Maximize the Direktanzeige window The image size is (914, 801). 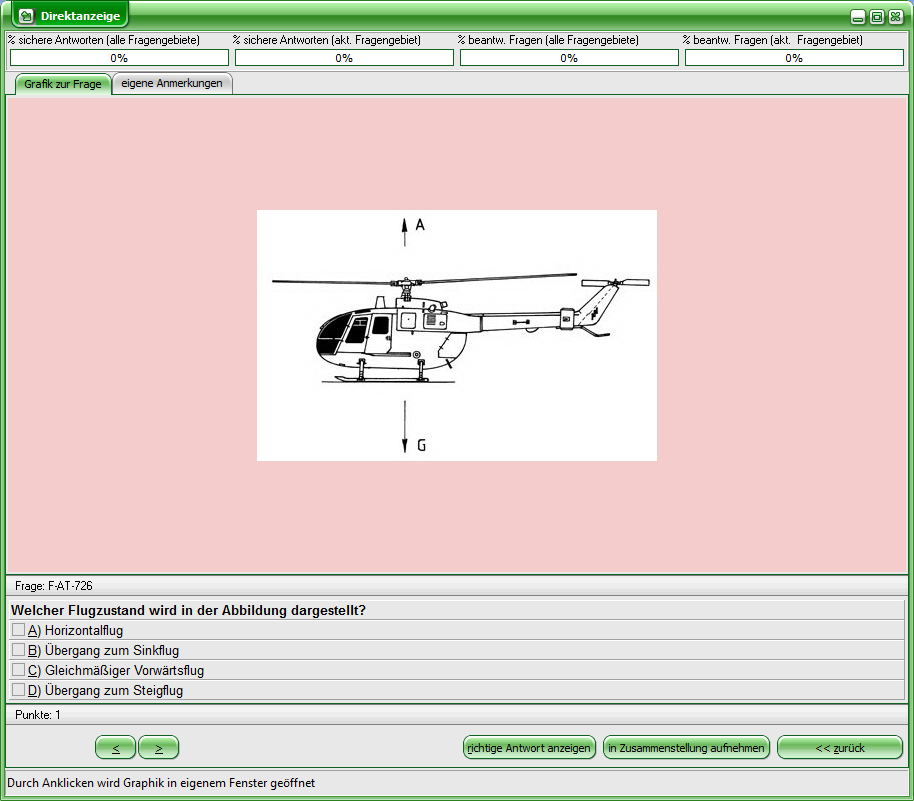877,17
